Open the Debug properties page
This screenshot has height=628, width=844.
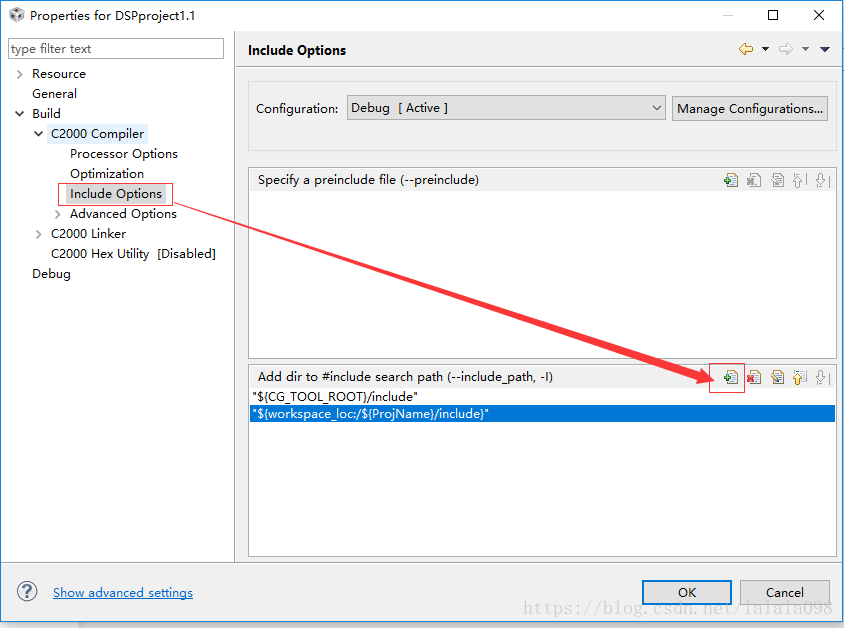point(51,273)
